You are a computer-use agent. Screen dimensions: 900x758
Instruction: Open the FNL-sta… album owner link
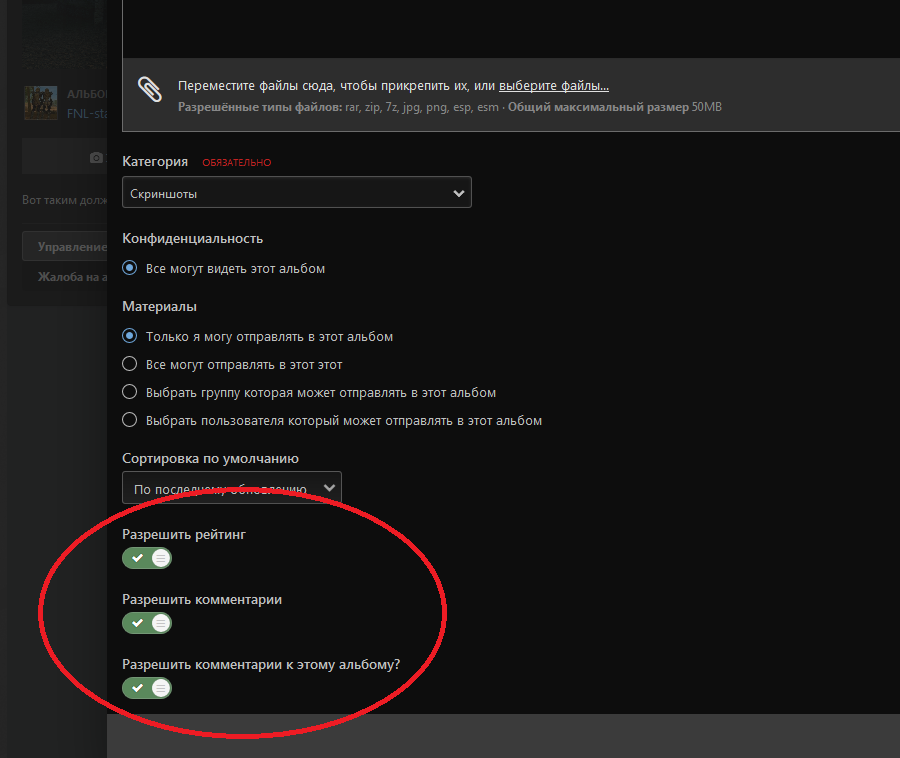86,113
